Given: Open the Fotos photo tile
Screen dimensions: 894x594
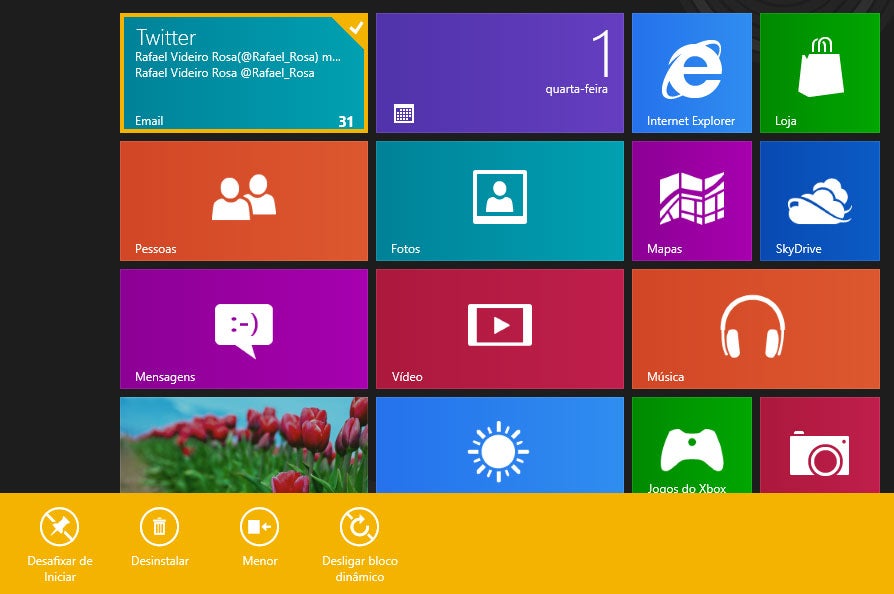Looking at the screenshot, I should point(499,201).
